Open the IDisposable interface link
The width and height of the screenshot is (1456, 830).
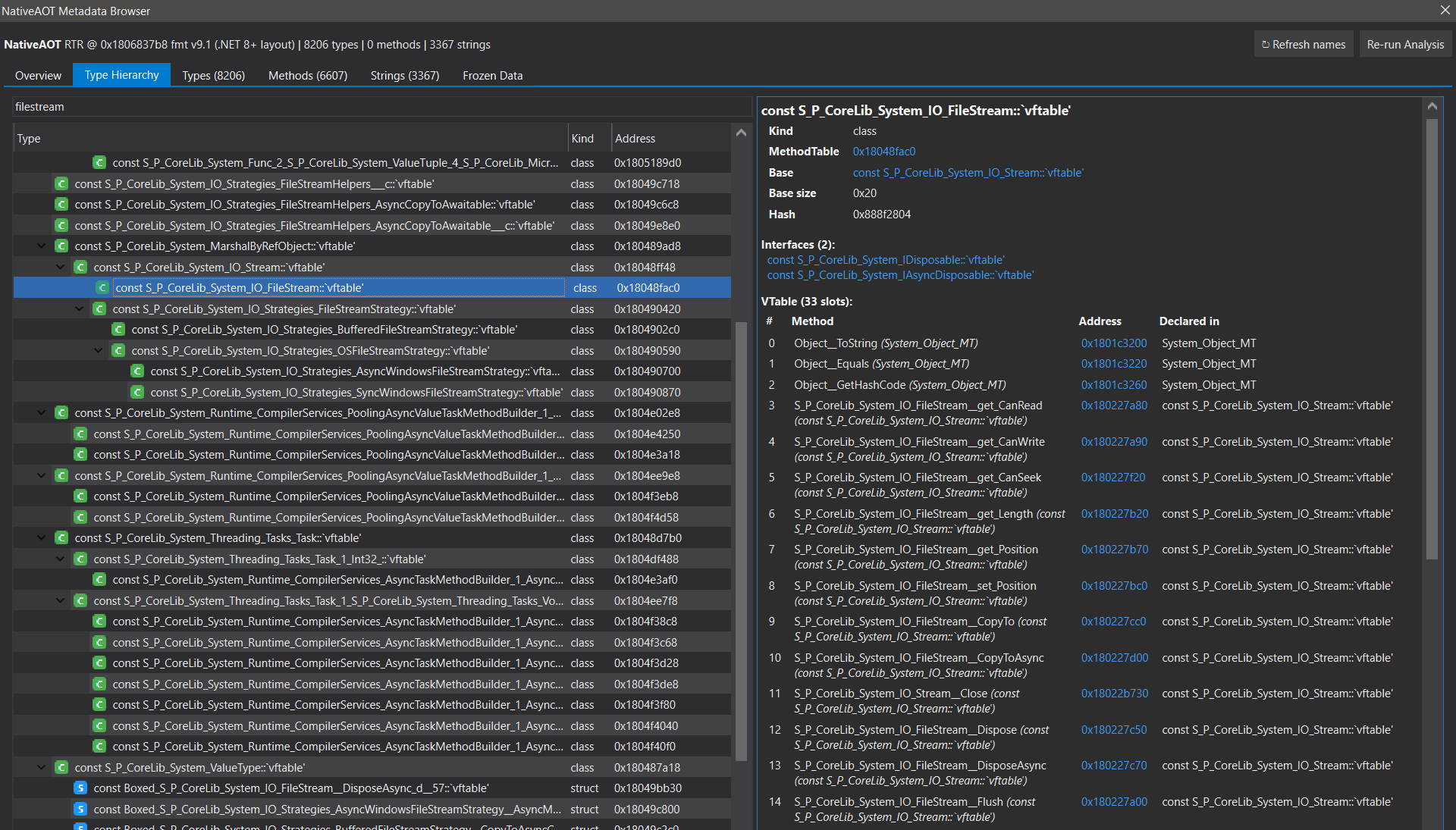click(x=886, y=260)
